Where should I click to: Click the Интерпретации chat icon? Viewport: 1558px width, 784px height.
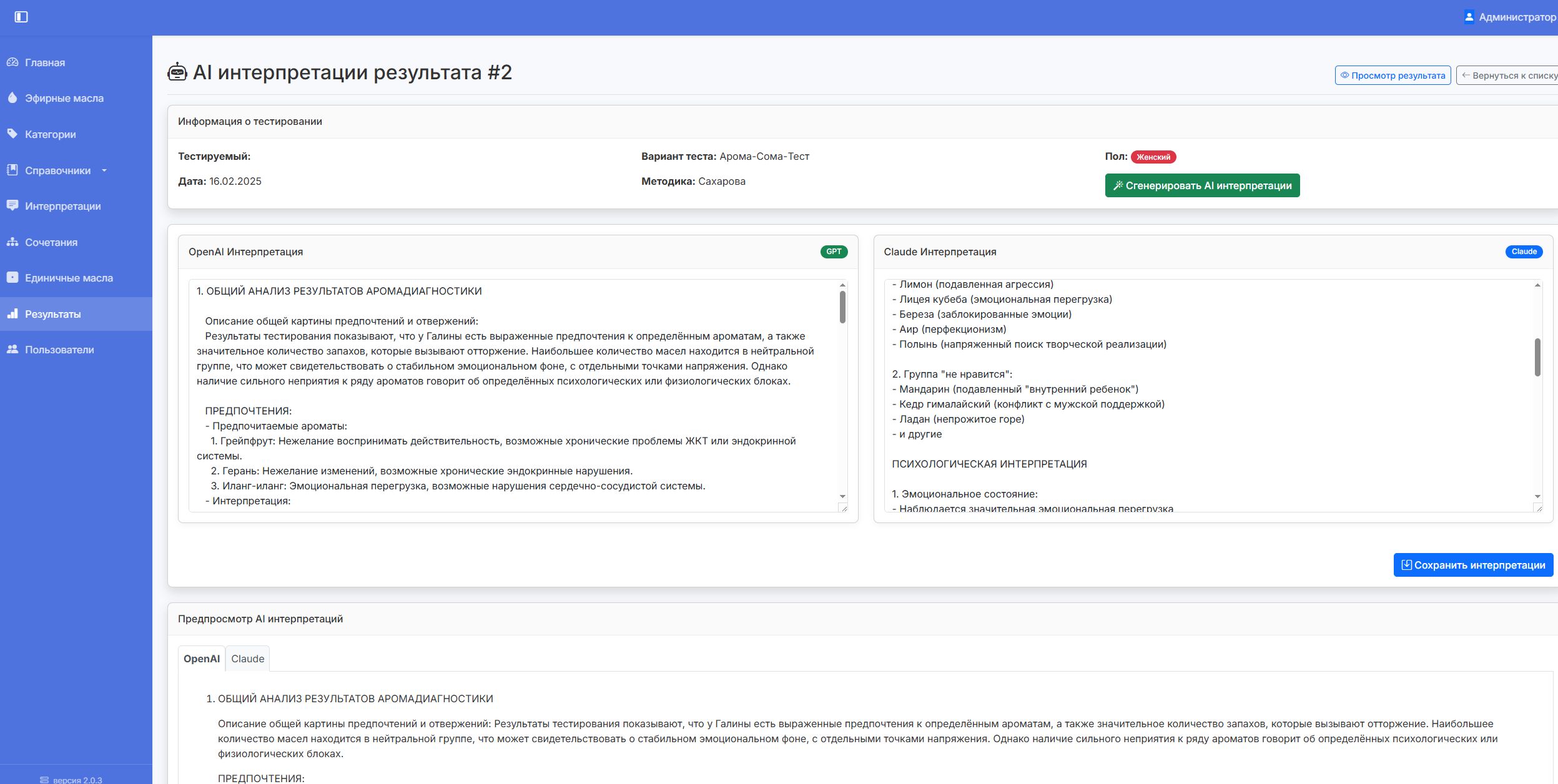point(12,206)
